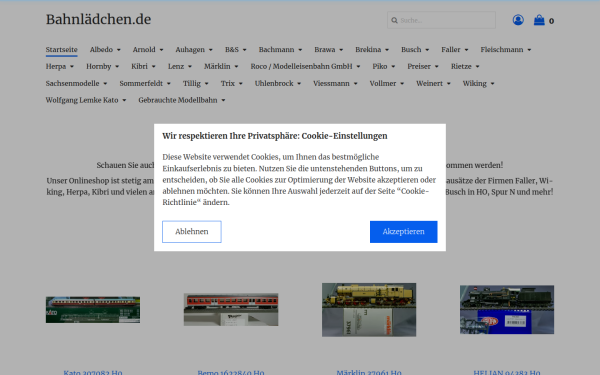Open the HELJAN 94282 Ho product image

point(507,310)
